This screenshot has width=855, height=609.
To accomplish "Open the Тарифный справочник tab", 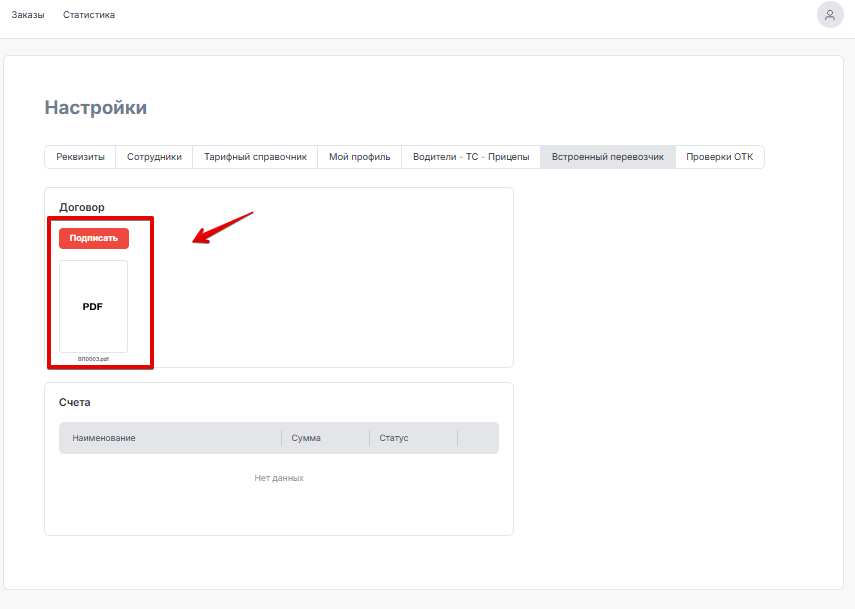I will click(x=255, y=157).
